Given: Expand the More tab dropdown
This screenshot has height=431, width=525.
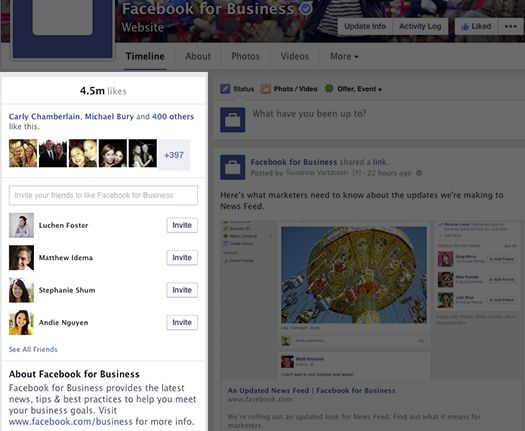Looking at the screenshot, I should (344, 56).
